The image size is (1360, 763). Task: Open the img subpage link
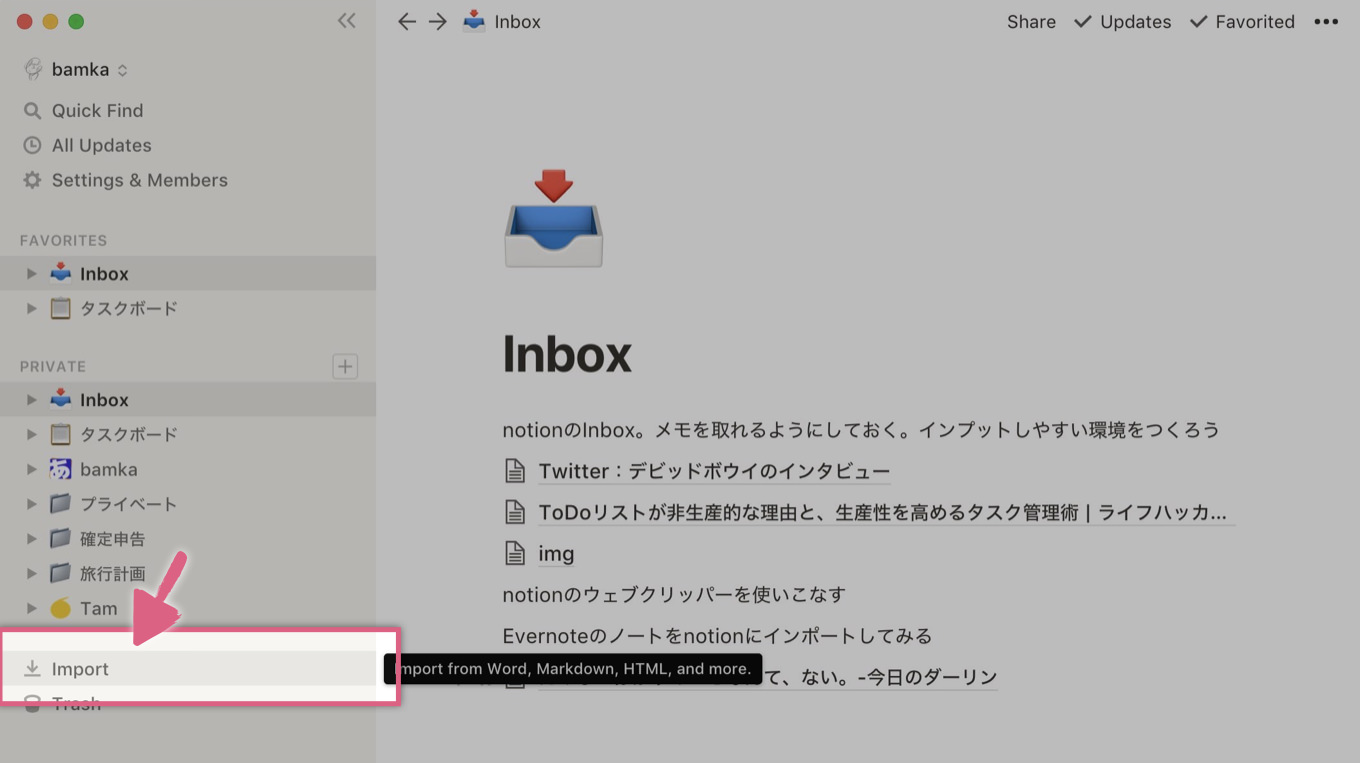(x=556, y=554)
